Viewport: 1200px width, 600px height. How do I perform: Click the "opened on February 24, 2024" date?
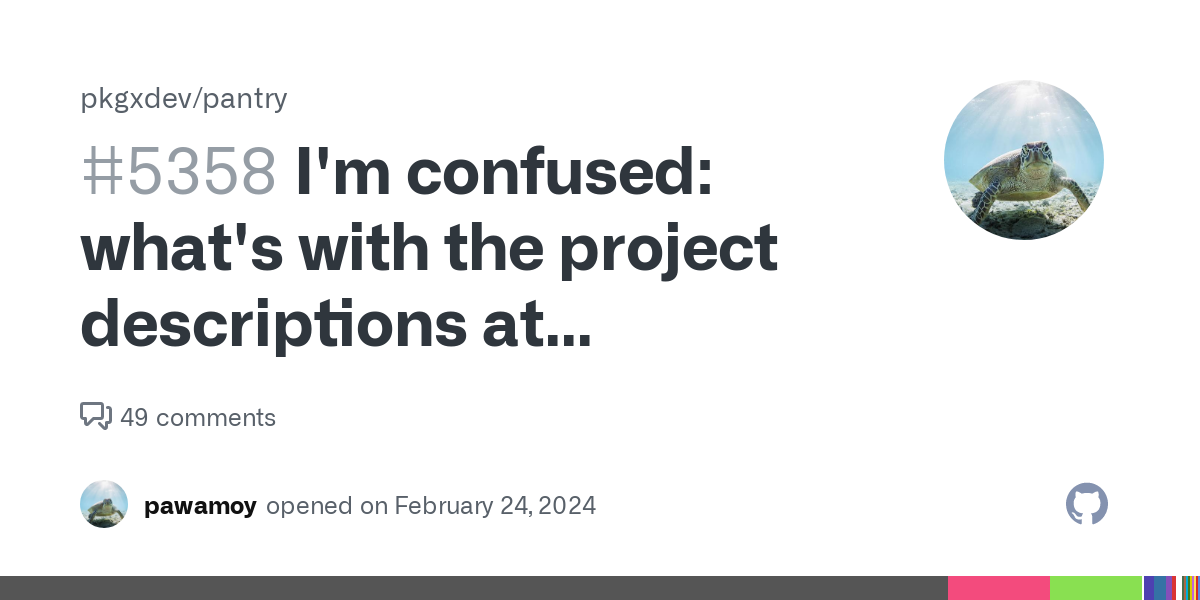[x=431, y=505]
